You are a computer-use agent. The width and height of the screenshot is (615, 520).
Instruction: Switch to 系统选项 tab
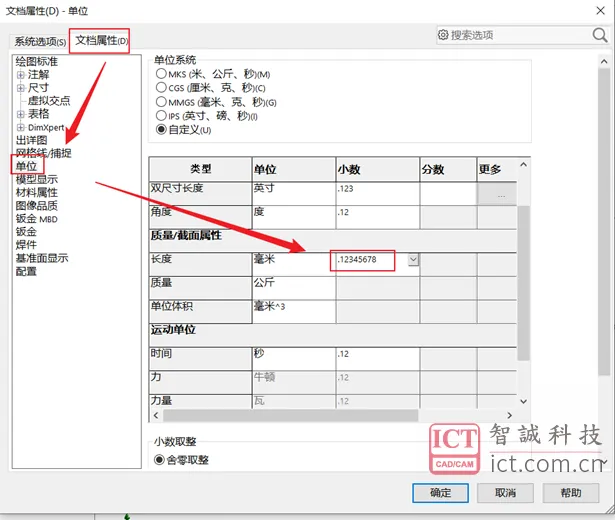pyautogui.click(x=40, y=41)
